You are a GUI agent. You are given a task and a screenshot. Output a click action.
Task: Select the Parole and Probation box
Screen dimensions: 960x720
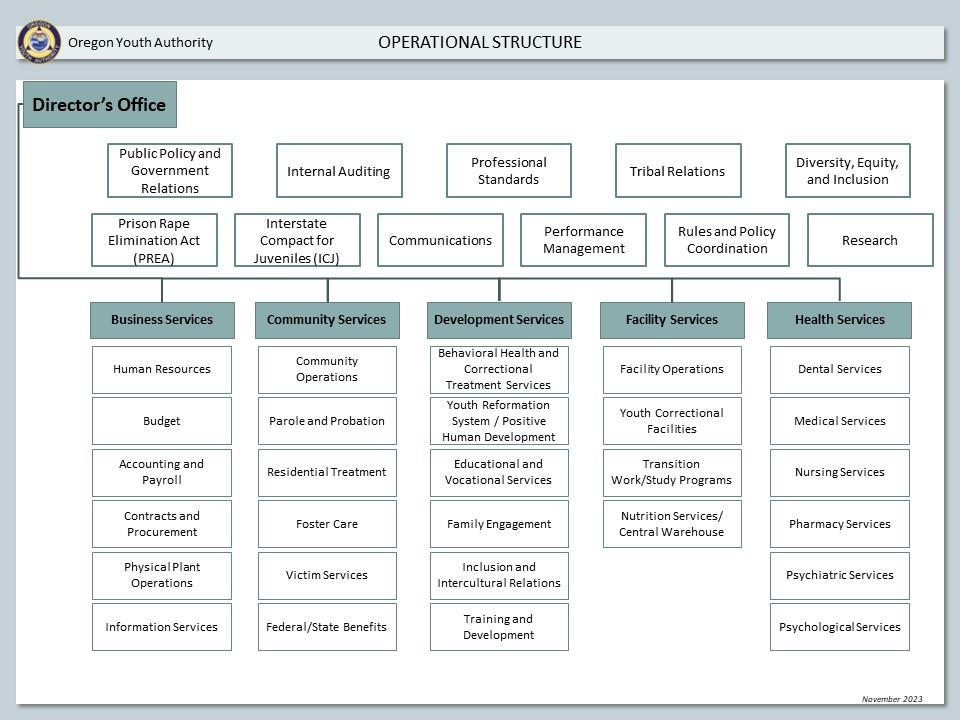pos(327,421)
